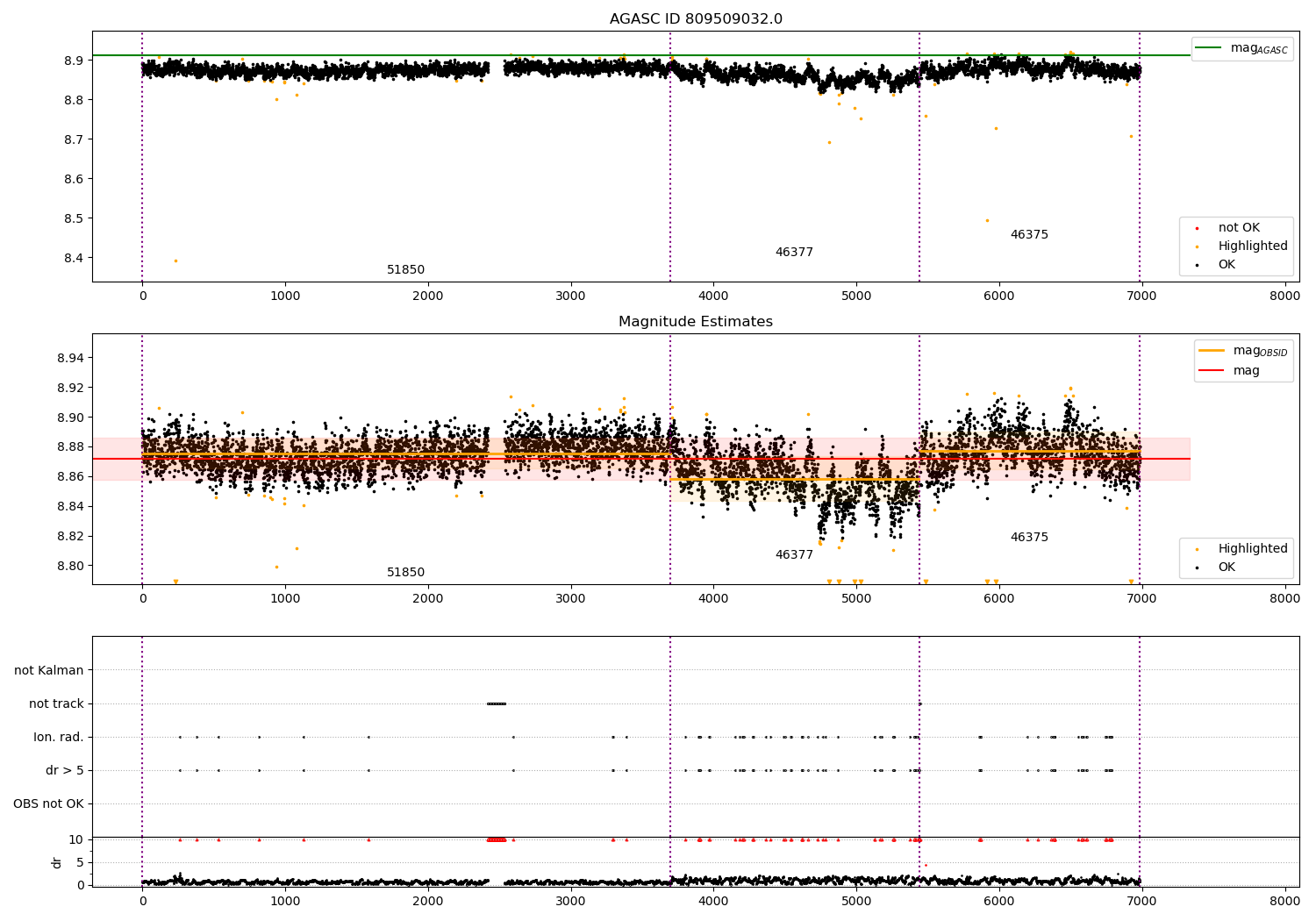Click x-tick 8000 on the top plot
The height and width of the screenshot is (921, 1316).
(1285, 296)
